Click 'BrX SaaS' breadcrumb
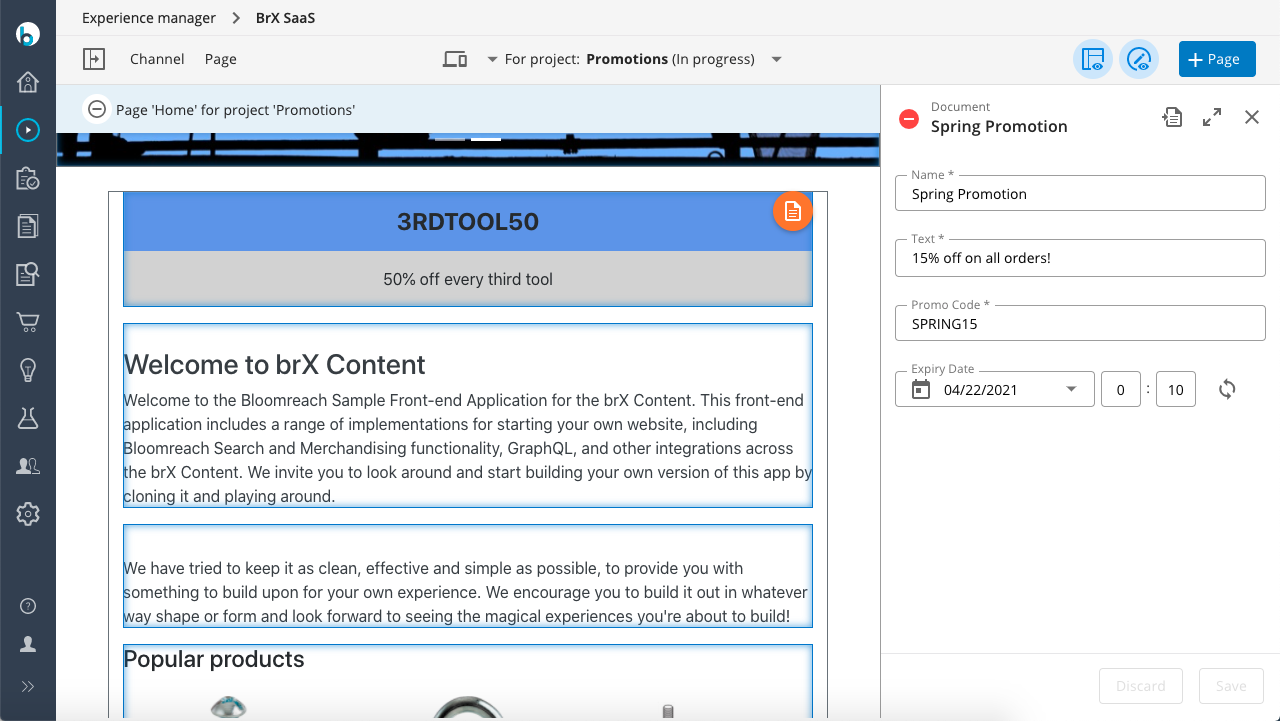This screenshot has height=721, width=1280. [286, 18]
